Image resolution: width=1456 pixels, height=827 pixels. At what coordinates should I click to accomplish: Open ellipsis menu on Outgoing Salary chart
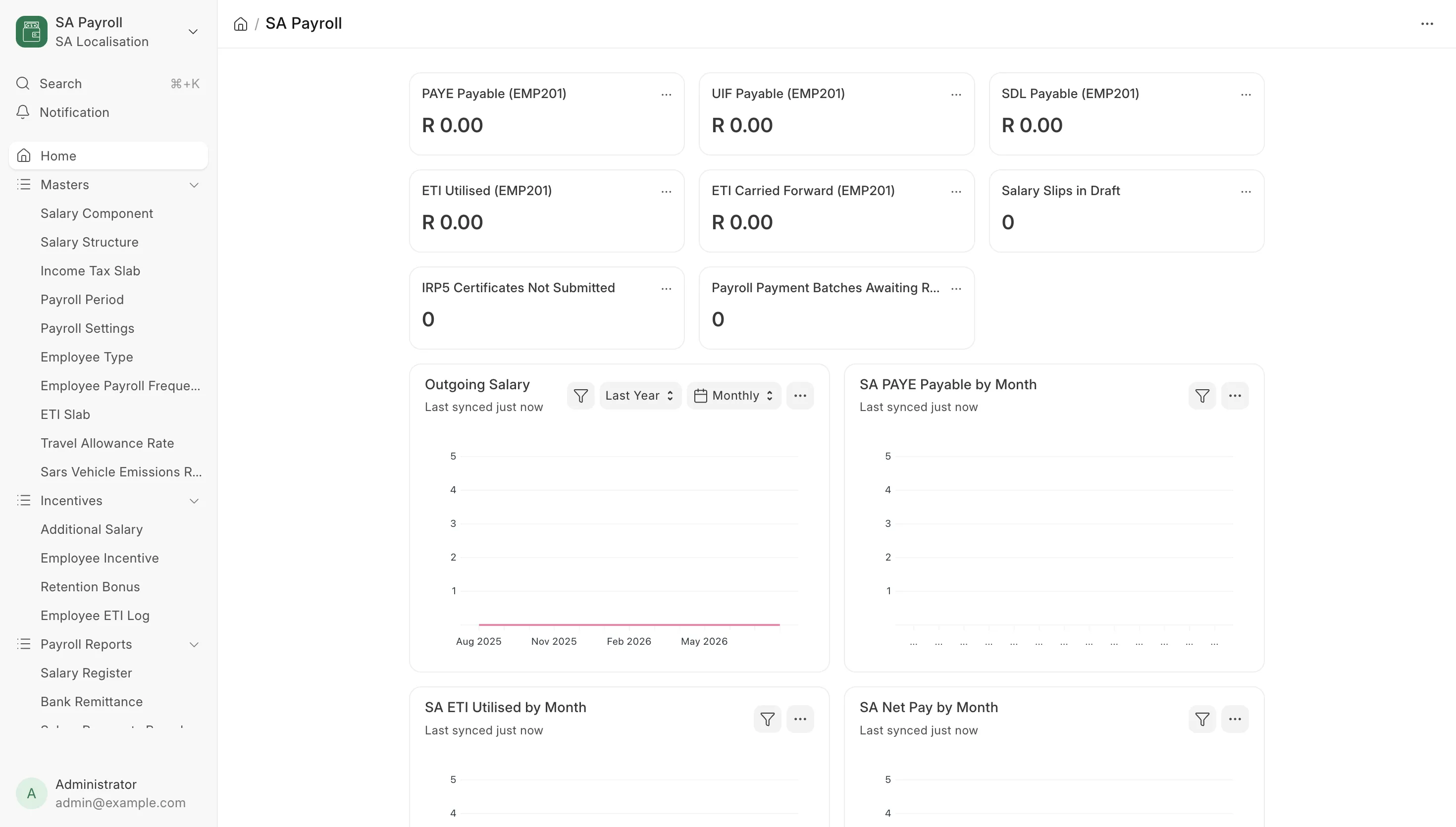click(800, 396)
